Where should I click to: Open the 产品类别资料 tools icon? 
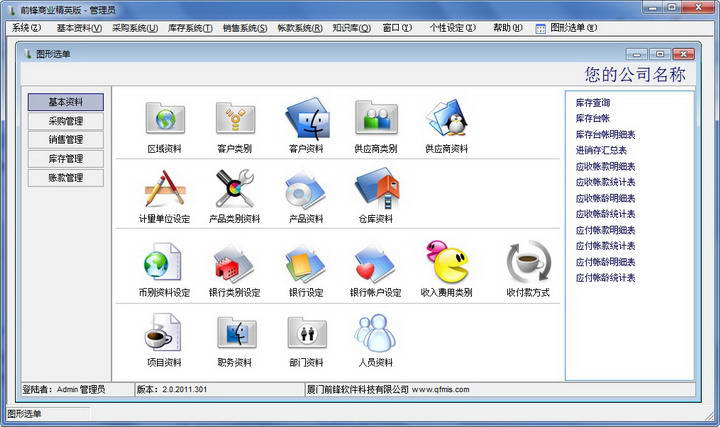point(235,189)
